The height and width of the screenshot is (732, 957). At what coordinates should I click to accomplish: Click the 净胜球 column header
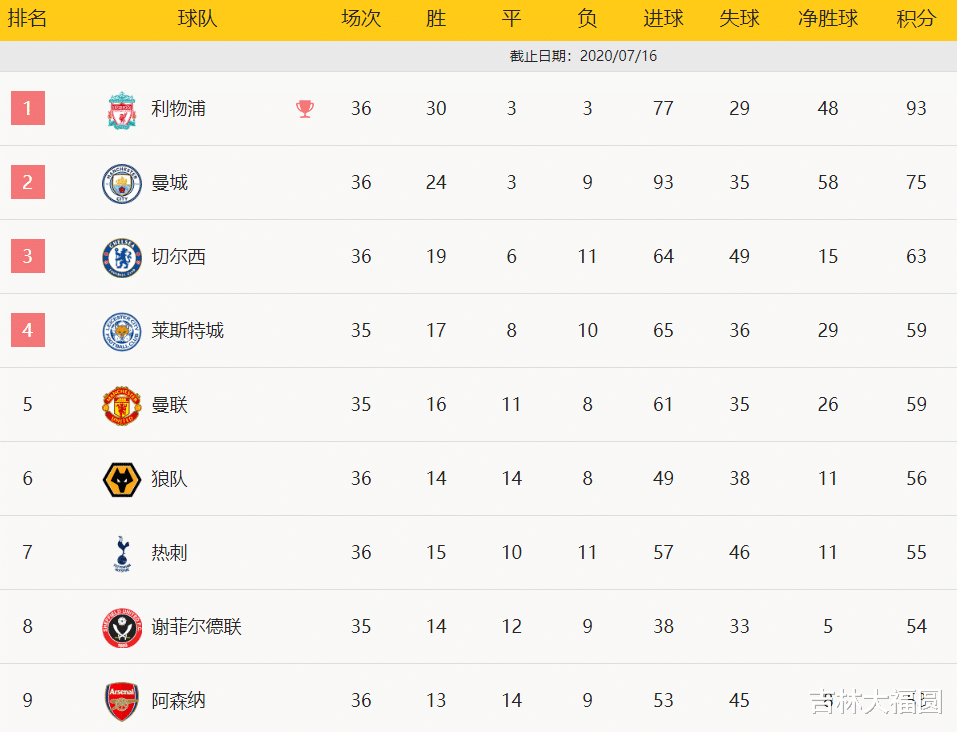pyautogui.click(x=827, y=19)
